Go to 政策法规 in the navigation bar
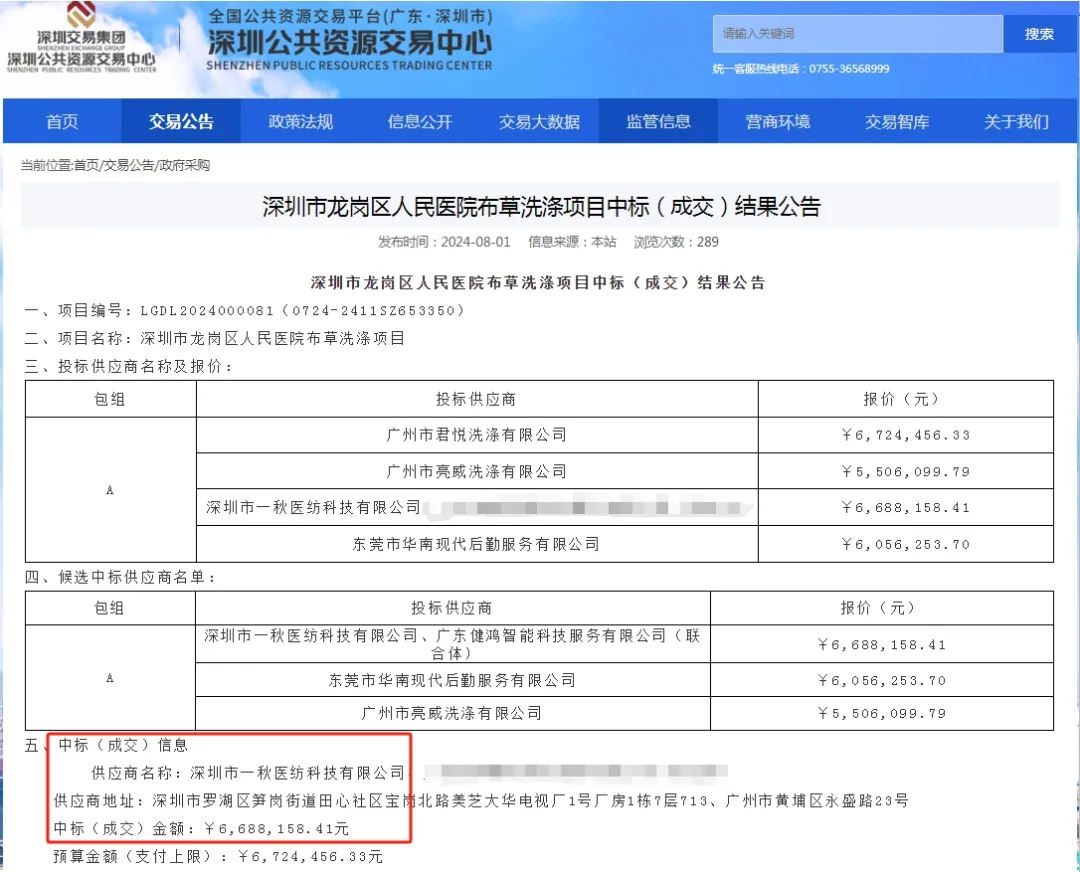The image size is (1080, 872). click(300, 122)
